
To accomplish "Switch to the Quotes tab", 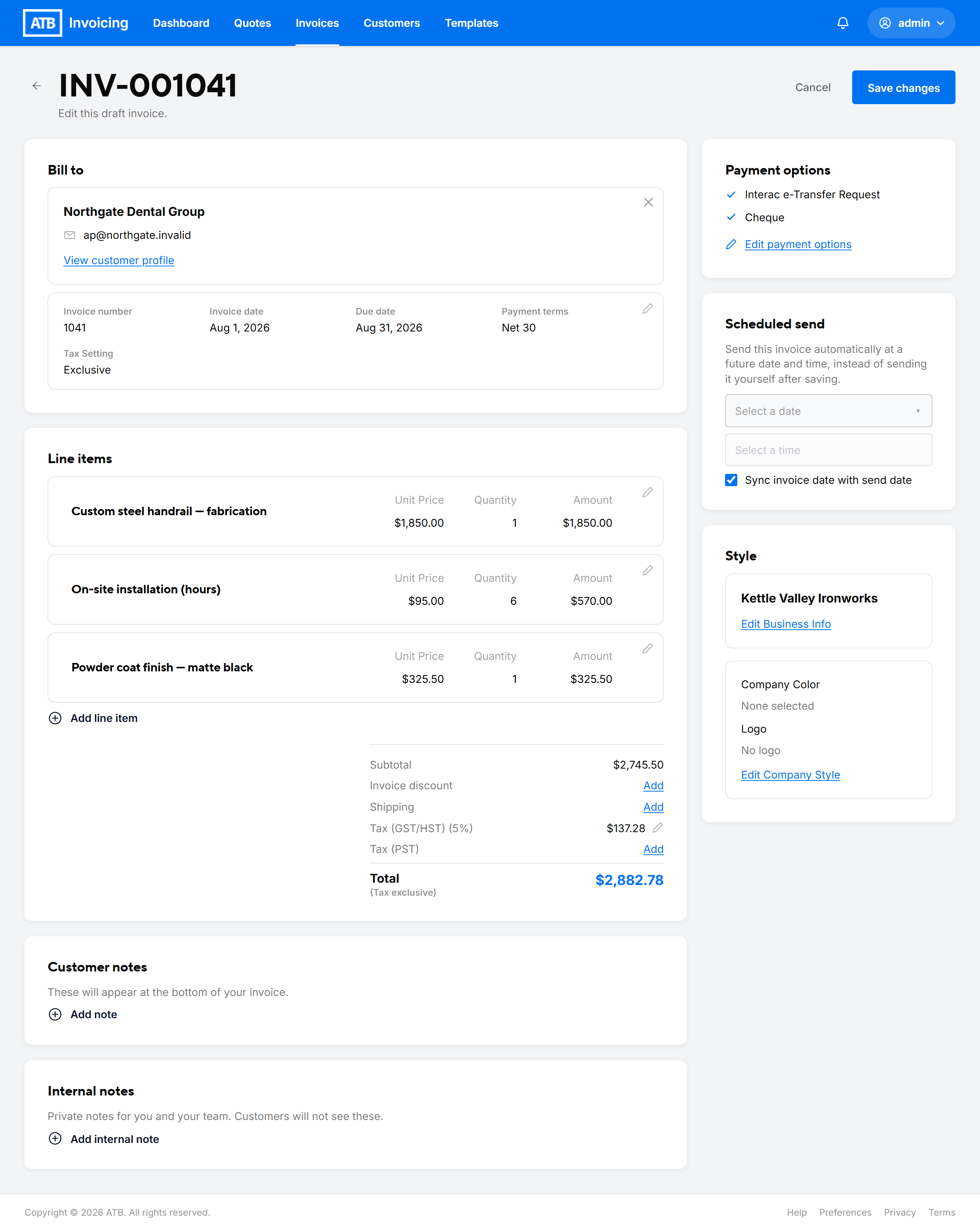I will click(252, 23).
